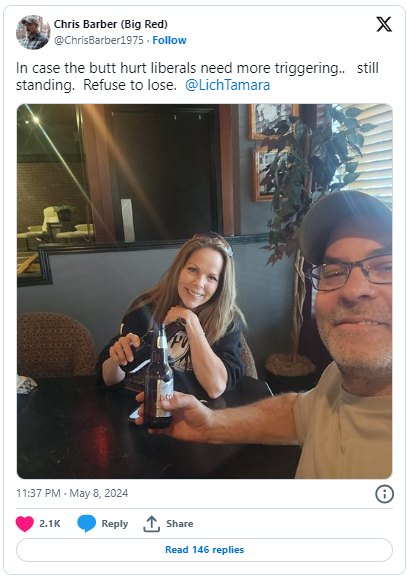The height and width of the screenshot is (575, 407).
Task: Like the tweet with the heart icon
Action: click(x=25, y=523)
